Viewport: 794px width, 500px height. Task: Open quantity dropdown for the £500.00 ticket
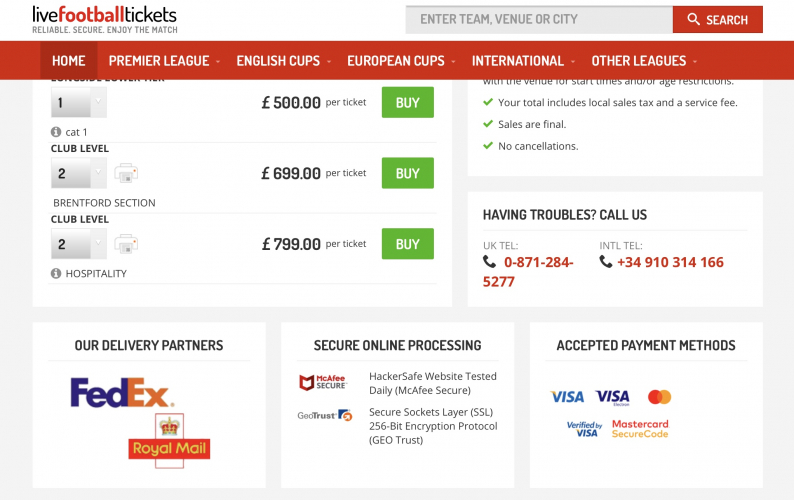[x=78, y=102]
